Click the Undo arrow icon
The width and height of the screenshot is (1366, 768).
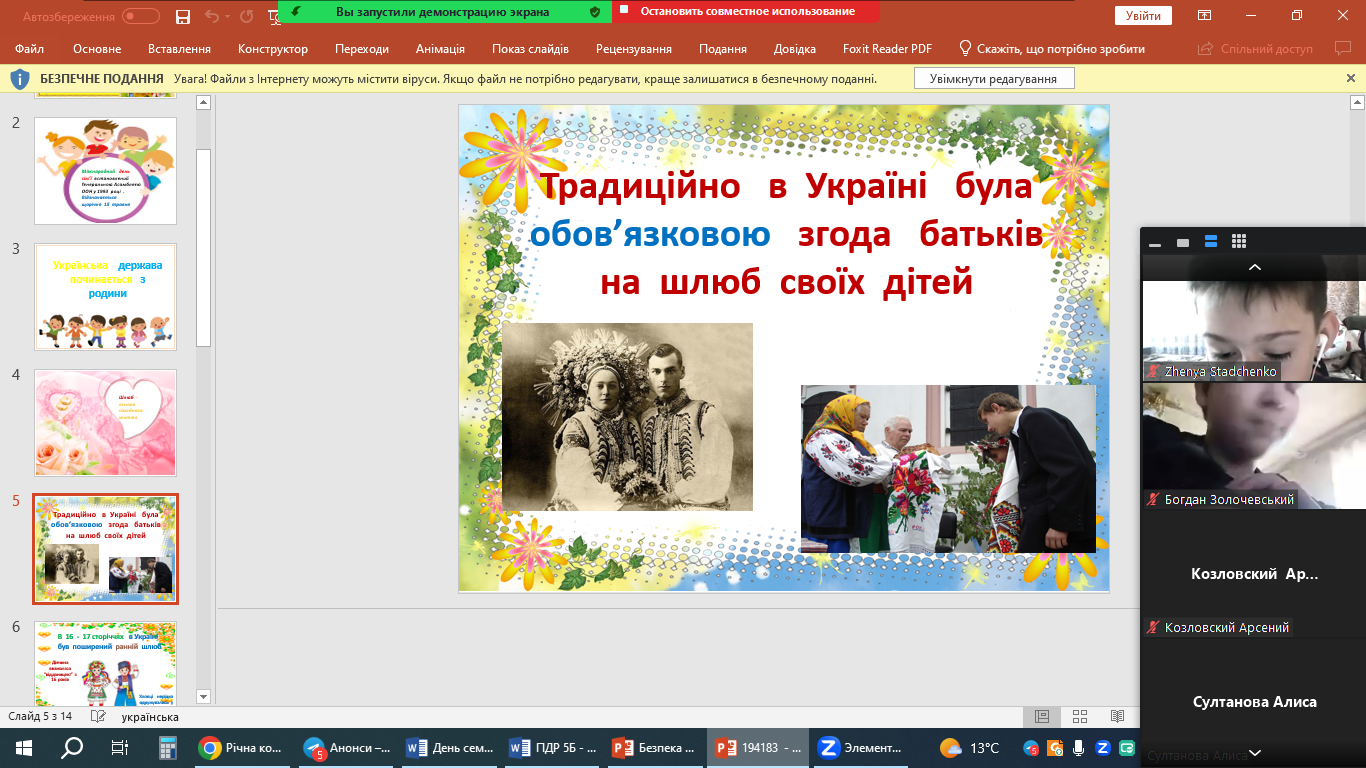coord(211,16)
